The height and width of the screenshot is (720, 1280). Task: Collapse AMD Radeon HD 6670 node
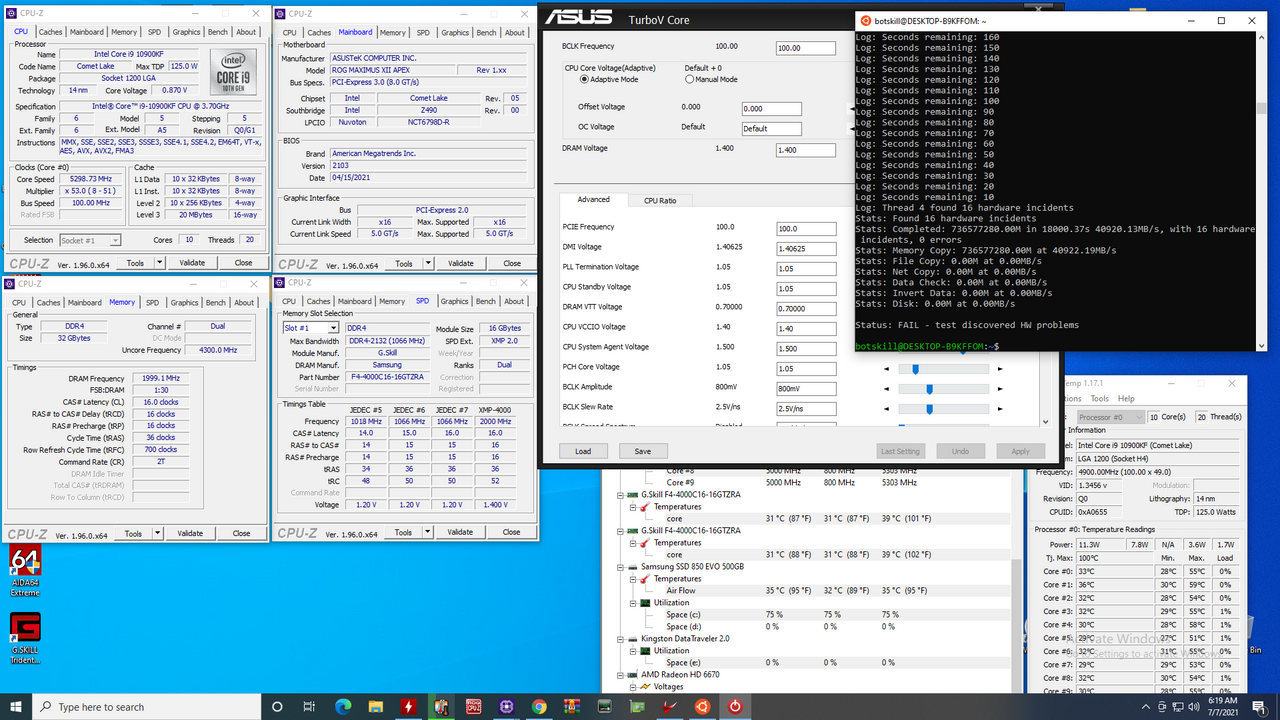[x=620, y=675]
